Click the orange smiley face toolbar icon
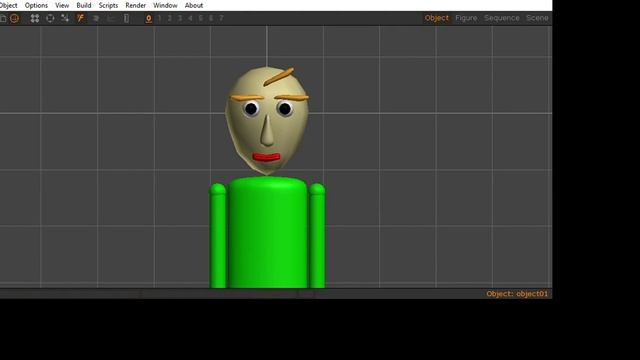Viewport: 640px width, 360px height. point(14,18)
